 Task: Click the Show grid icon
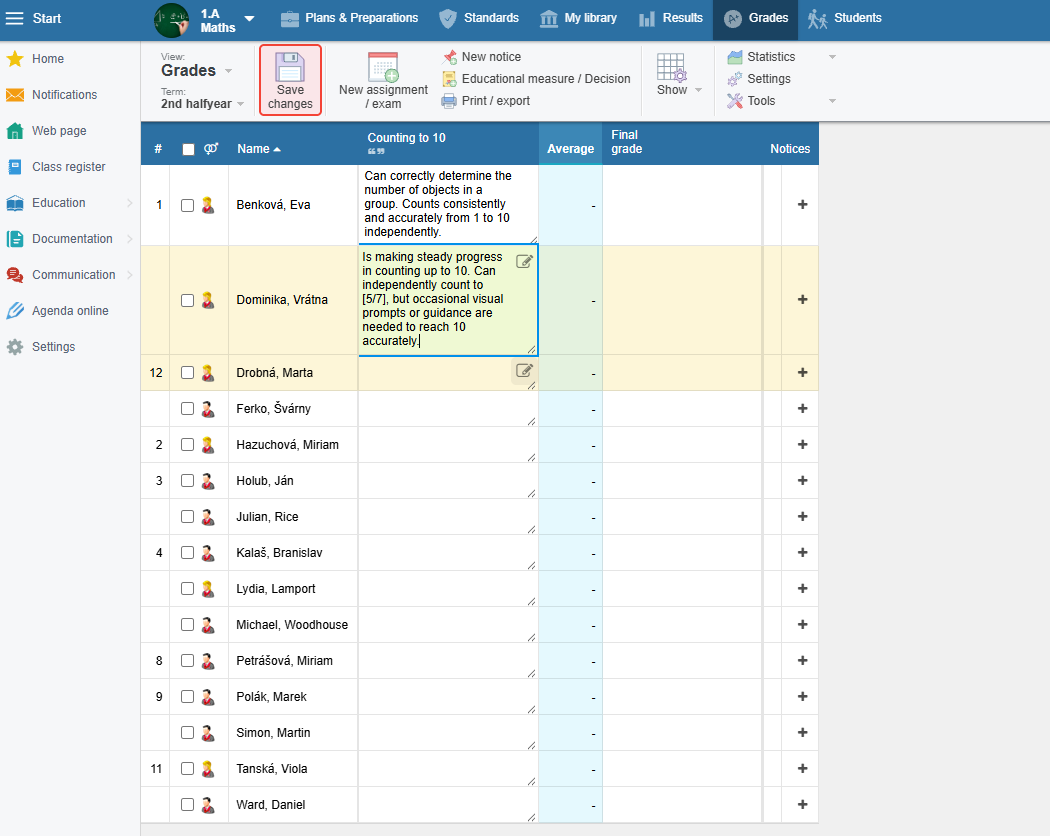[672, 67]
